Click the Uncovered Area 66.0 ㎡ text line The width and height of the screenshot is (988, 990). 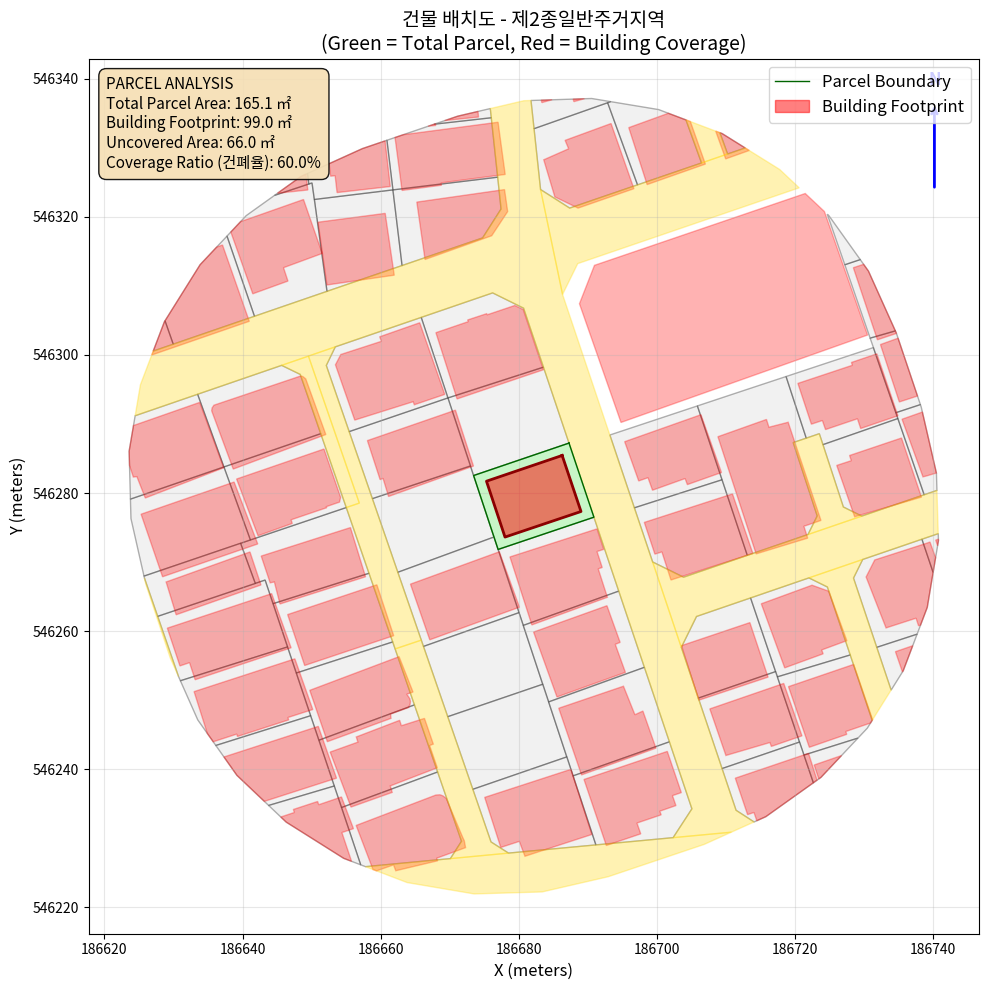pos(184,143)
